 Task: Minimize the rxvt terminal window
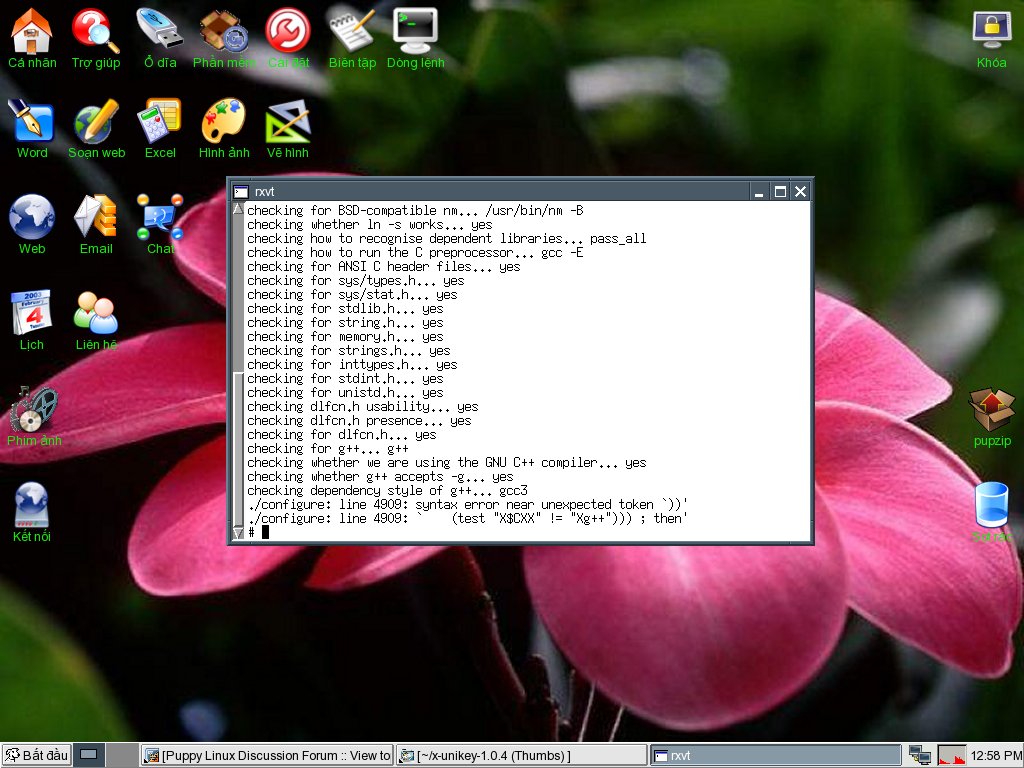coord(759,191)
